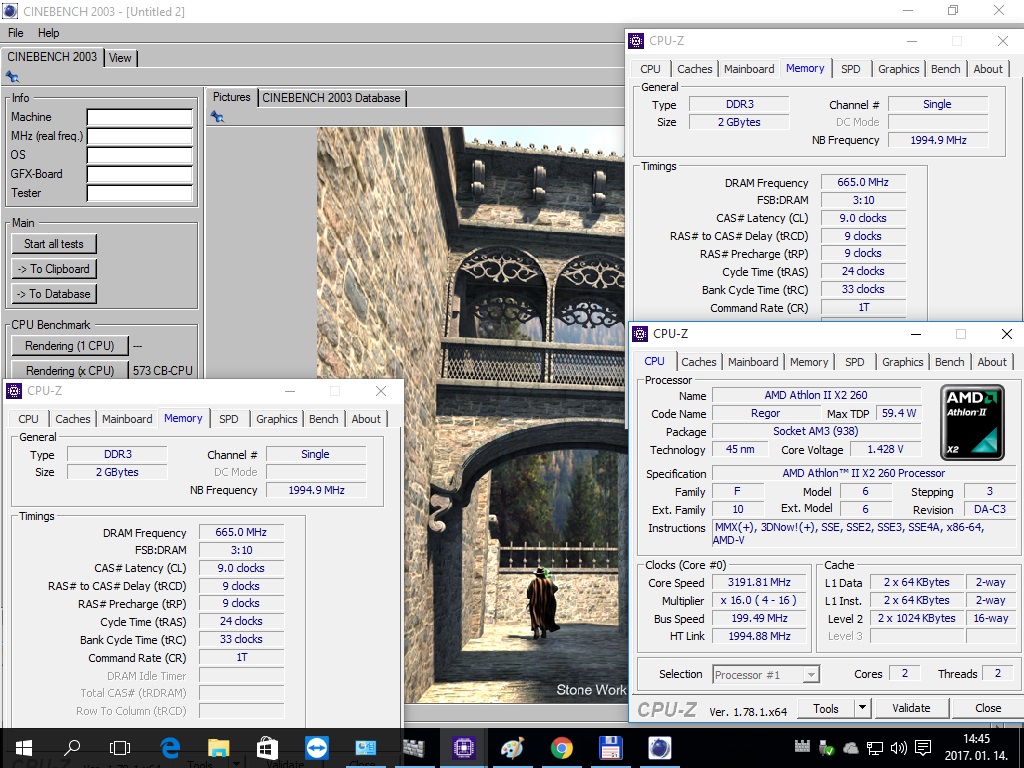Click the Tester input field

click(140, 193)
